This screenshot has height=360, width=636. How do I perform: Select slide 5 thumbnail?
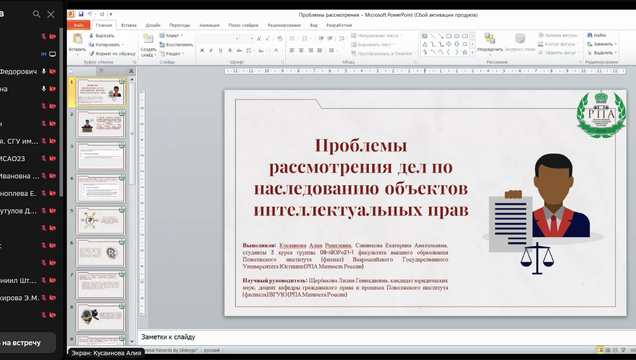point(101,221)
